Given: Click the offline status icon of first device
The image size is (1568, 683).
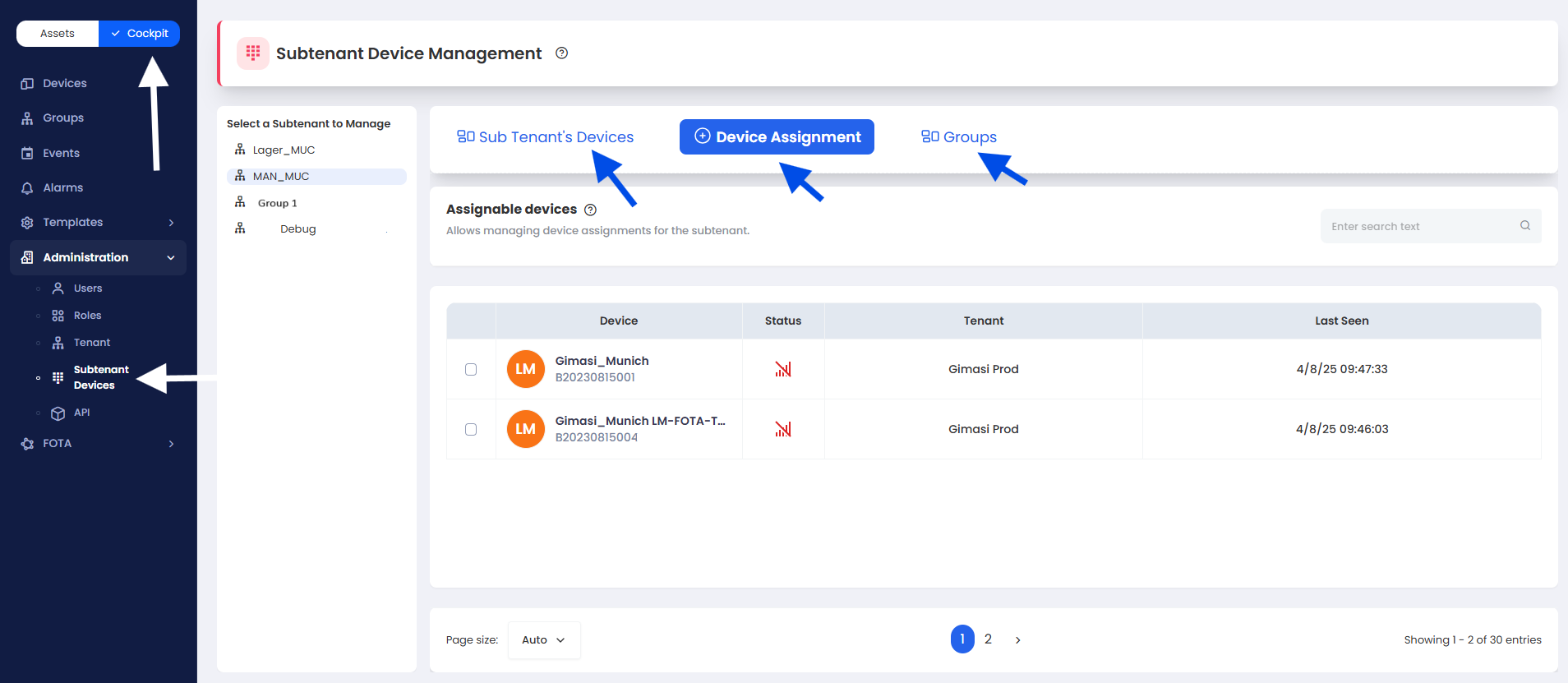Looking at the screenshot, I should click(782, 370).
